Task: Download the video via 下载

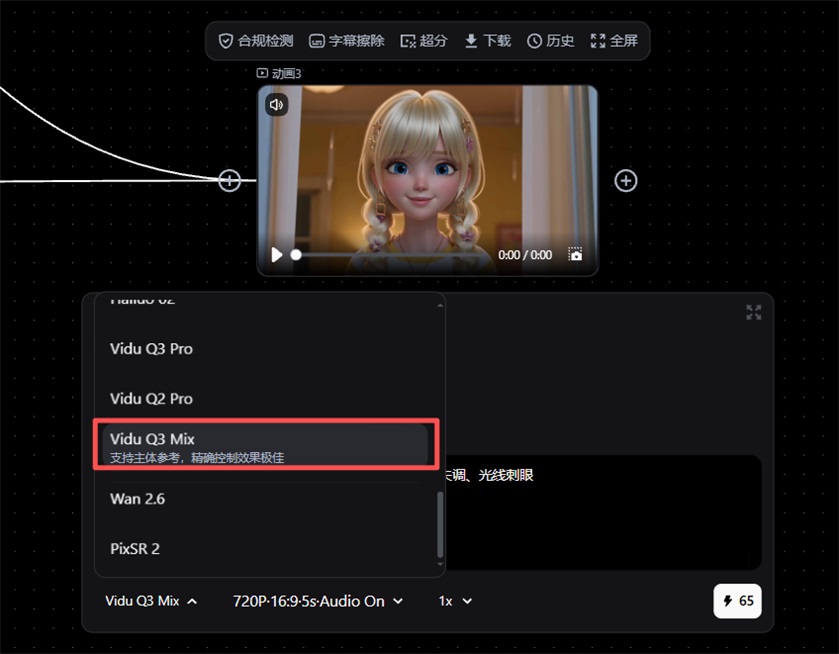Action: [x=487, y=41]
